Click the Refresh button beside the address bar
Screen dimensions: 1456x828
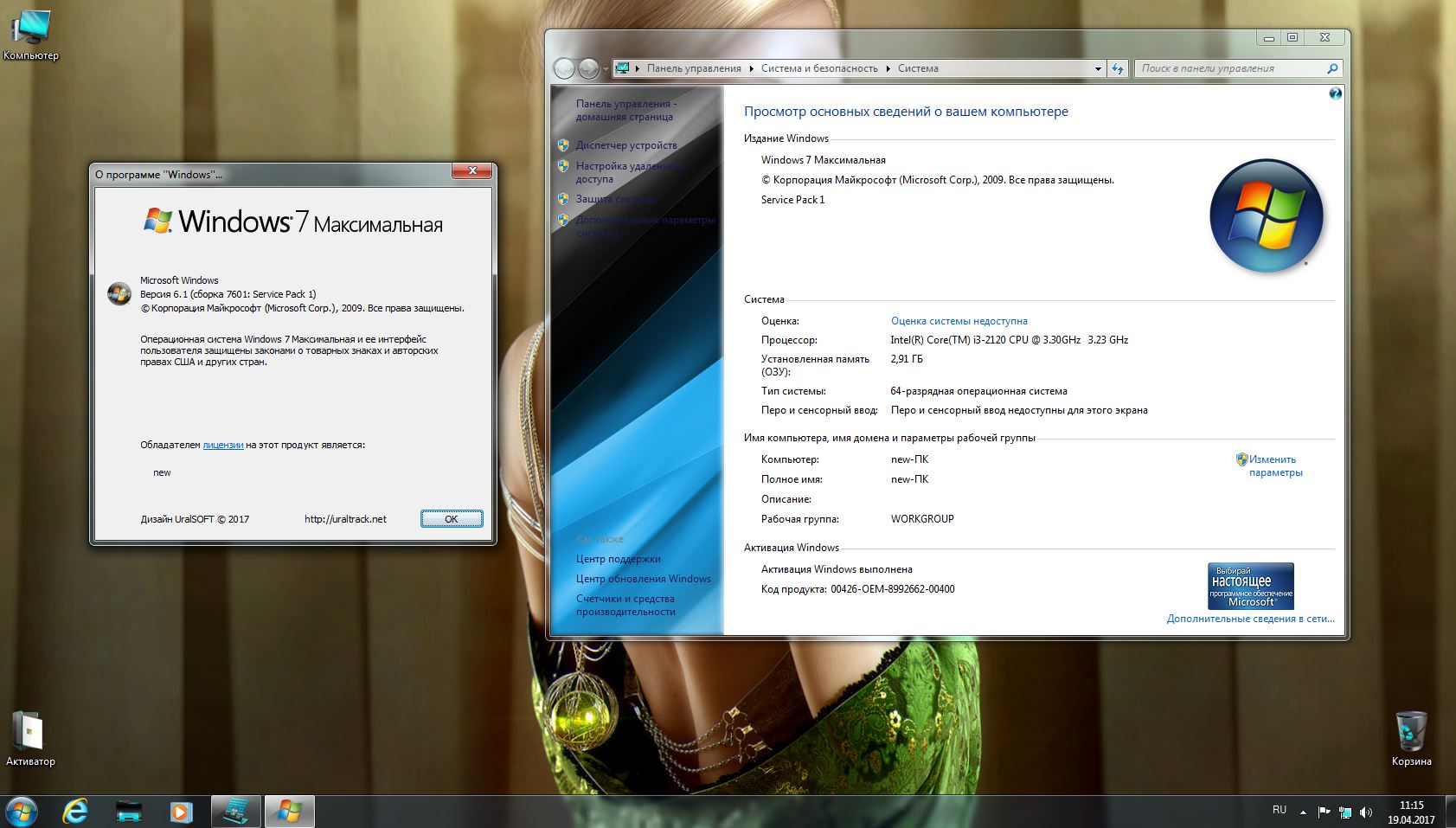pos(1118,68)
